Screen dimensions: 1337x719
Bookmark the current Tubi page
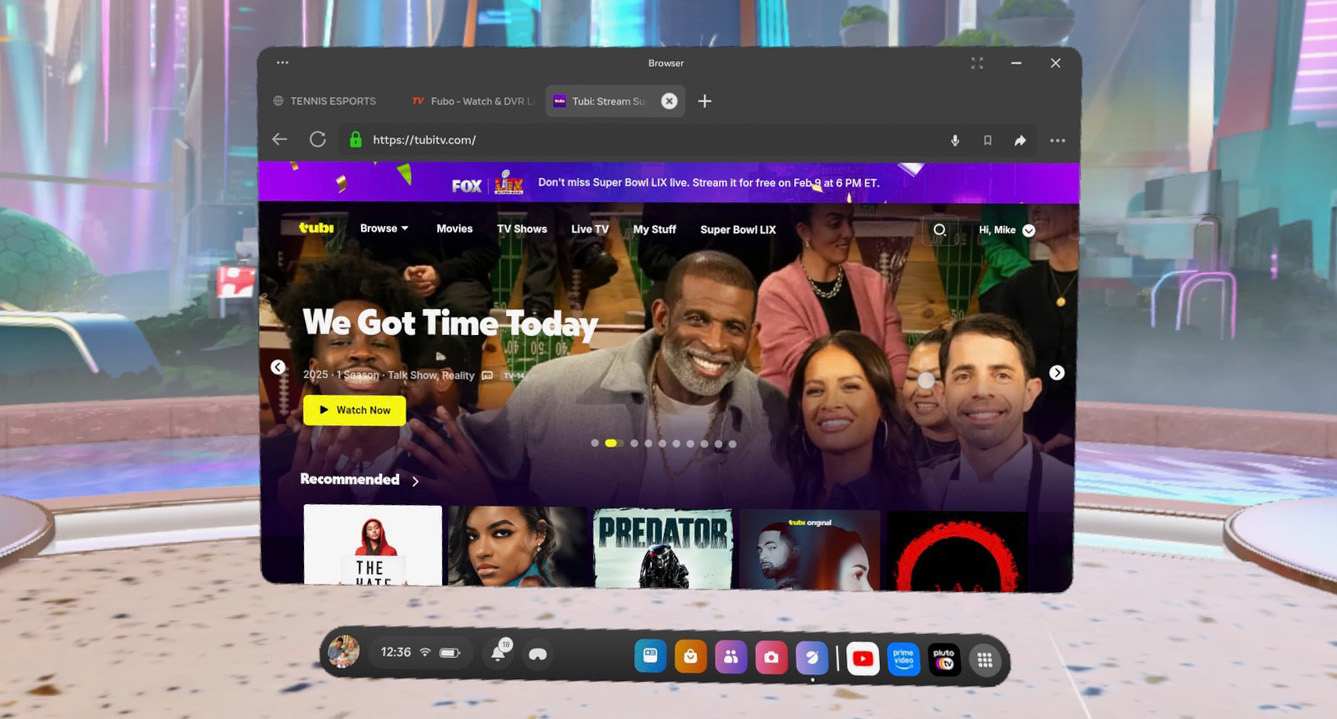(x=987, y=141)
